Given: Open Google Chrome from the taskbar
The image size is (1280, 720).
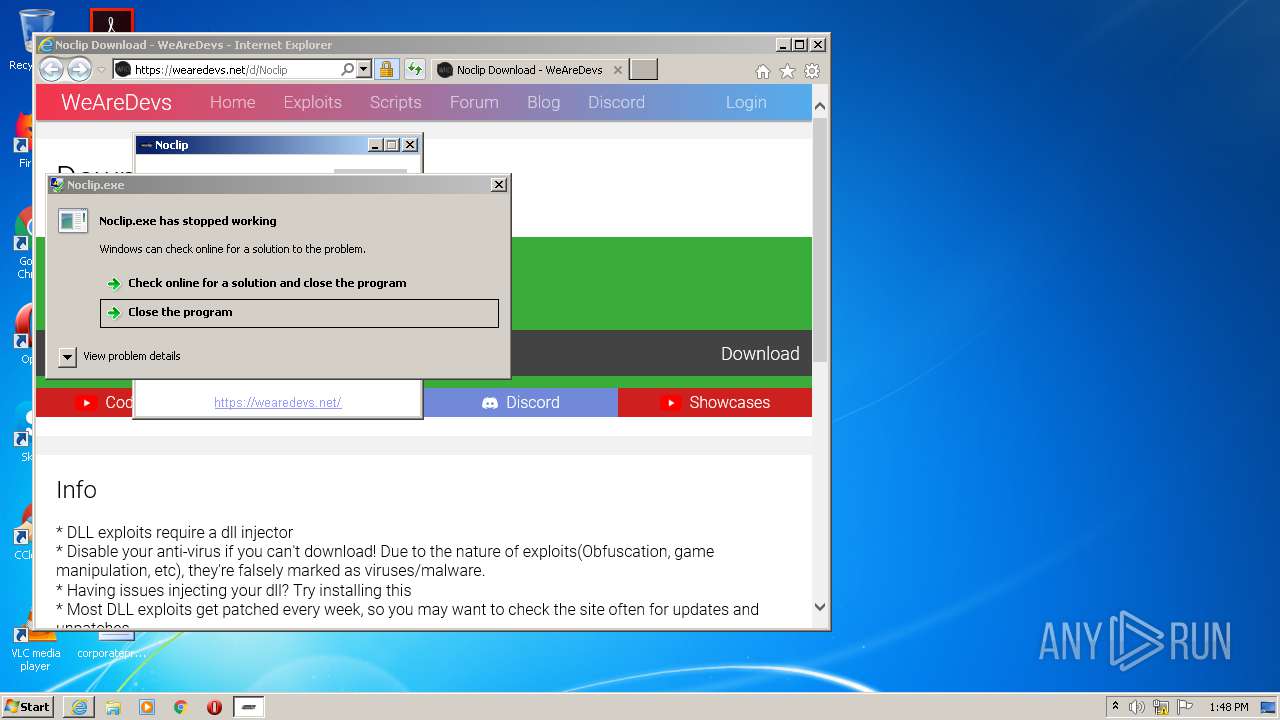Looking at the screenshot, I should [181, 707].
